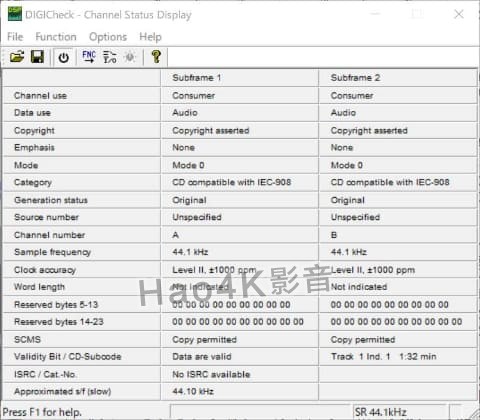The image size is (480, 420).
Task: Select the Channel number row label
Action: coord(49,235)
